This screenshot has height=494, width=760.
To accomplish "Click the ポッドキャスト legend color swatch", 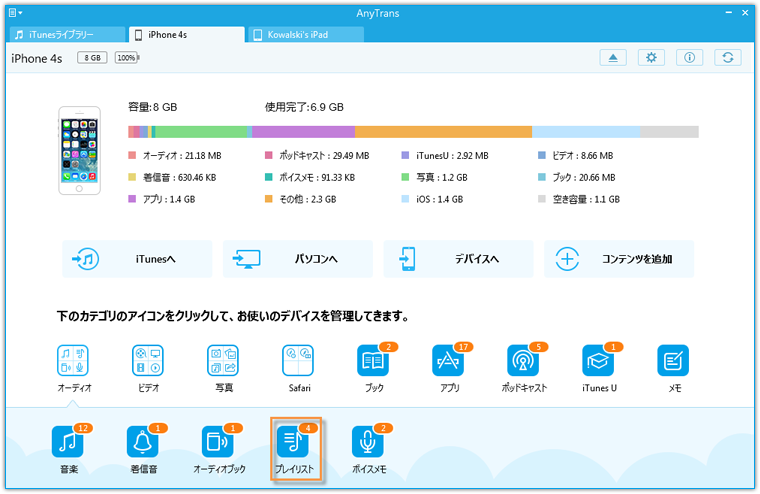I will pyautogui.click(x=269, y=156).
